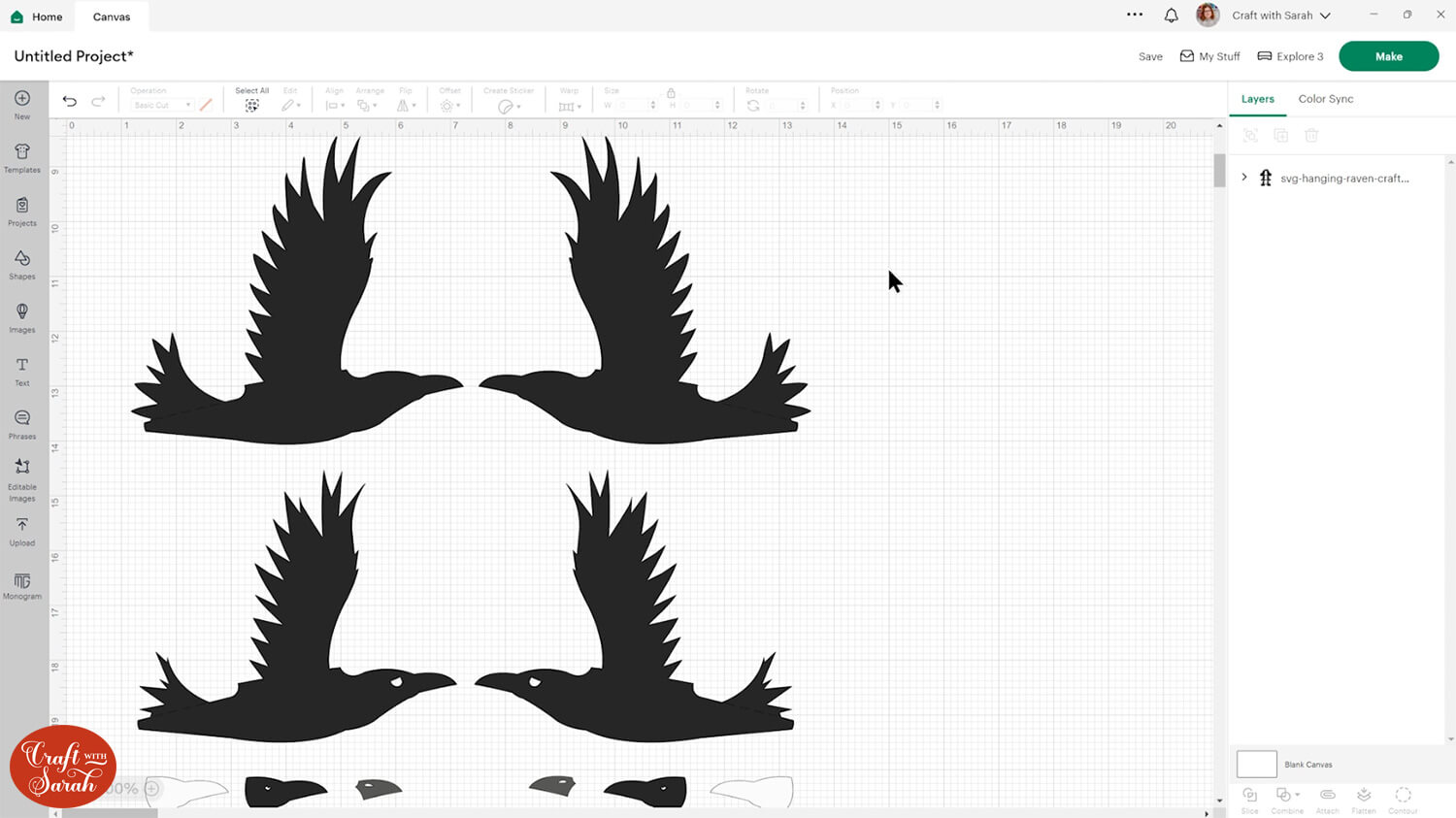Click the Group icon in Layers panel
The width and height of the screenshot is (1456, 818).
point(1250,136)
